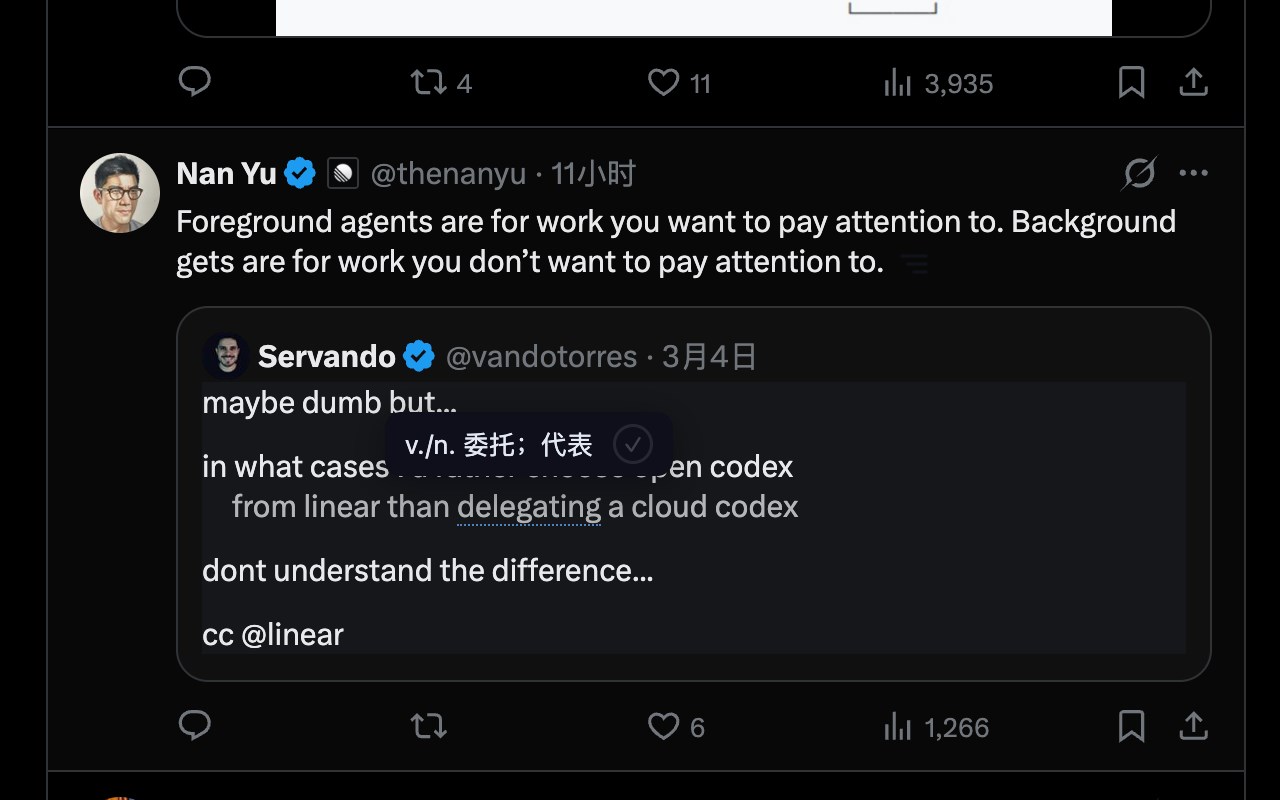View analytics showing 1,266 views
The width and height of the screenshot is (1280, 800).
[x=937, y=727]
